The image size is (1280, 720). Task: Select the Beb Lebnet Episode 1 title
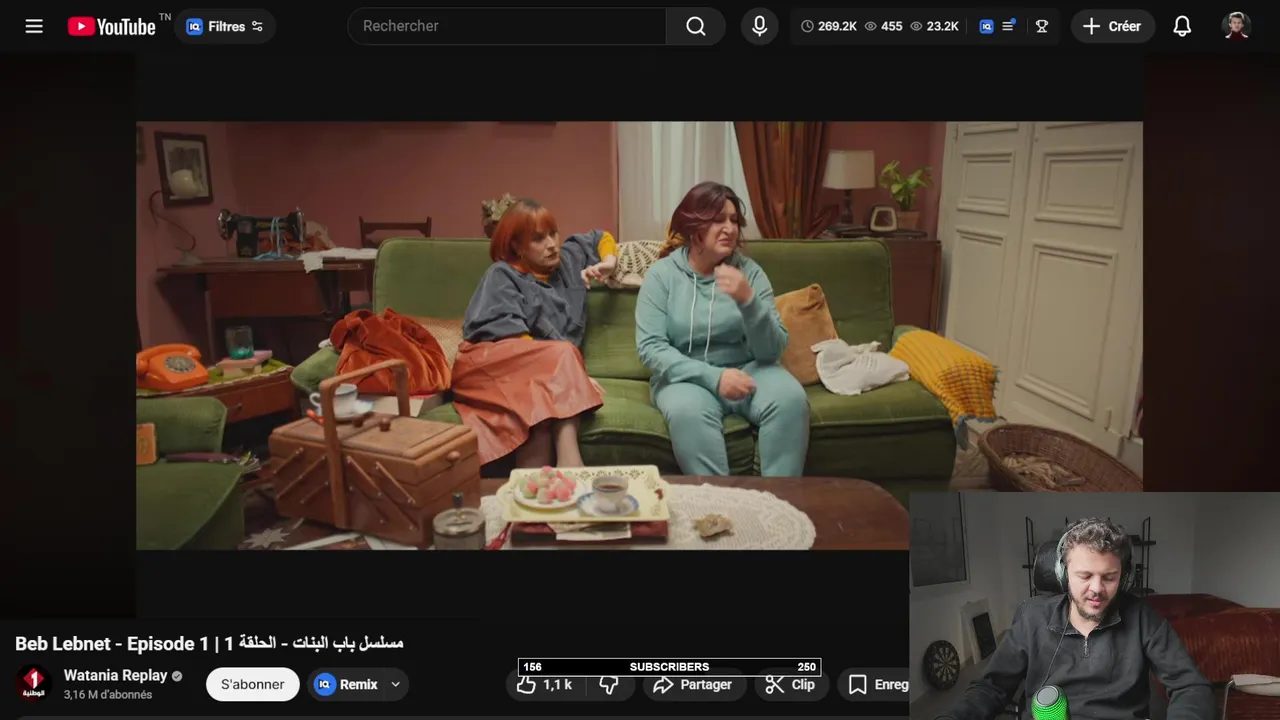[209, 643]
